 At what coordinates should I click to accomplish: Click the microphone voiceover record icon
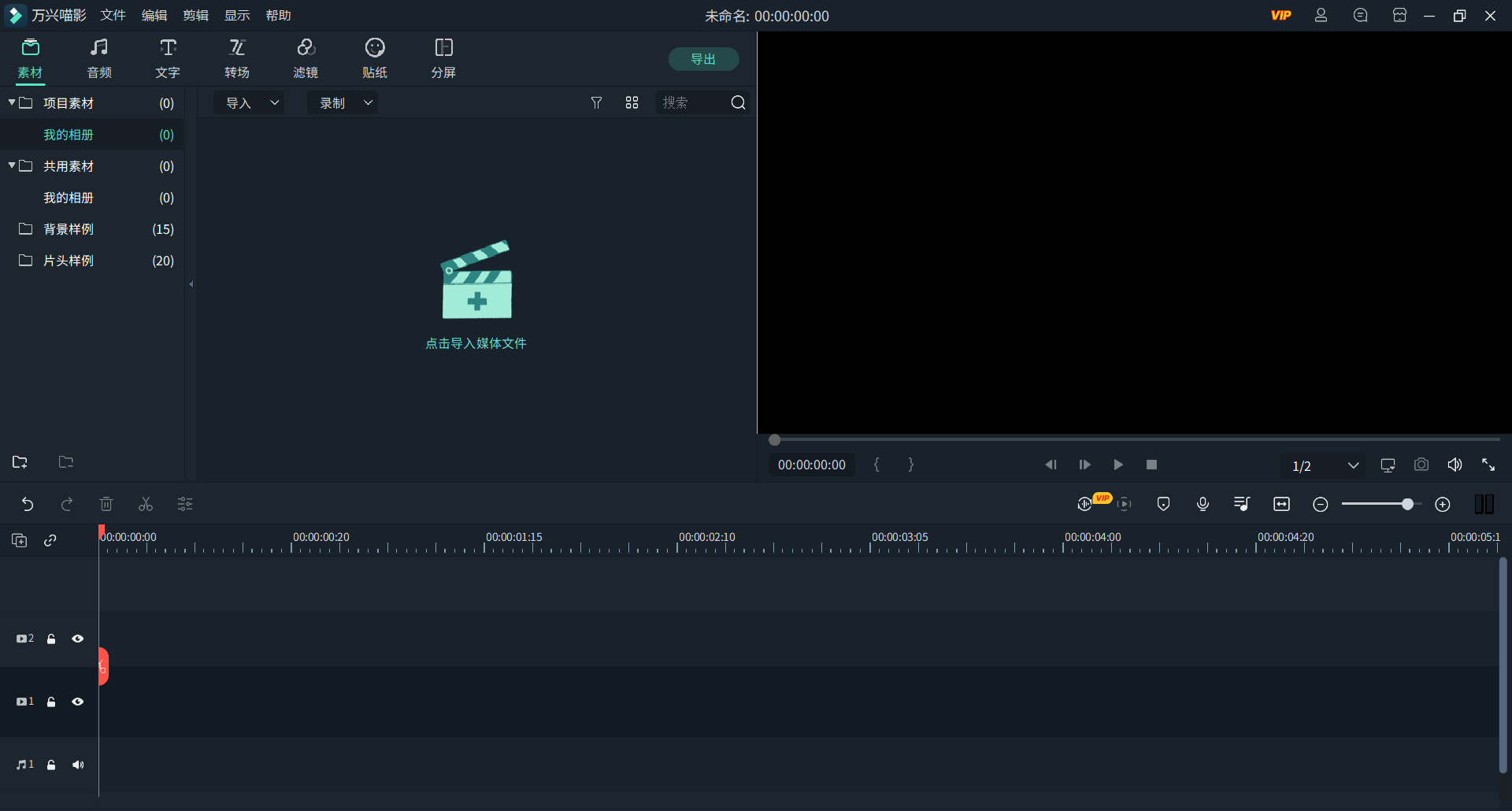point(1203,504)
